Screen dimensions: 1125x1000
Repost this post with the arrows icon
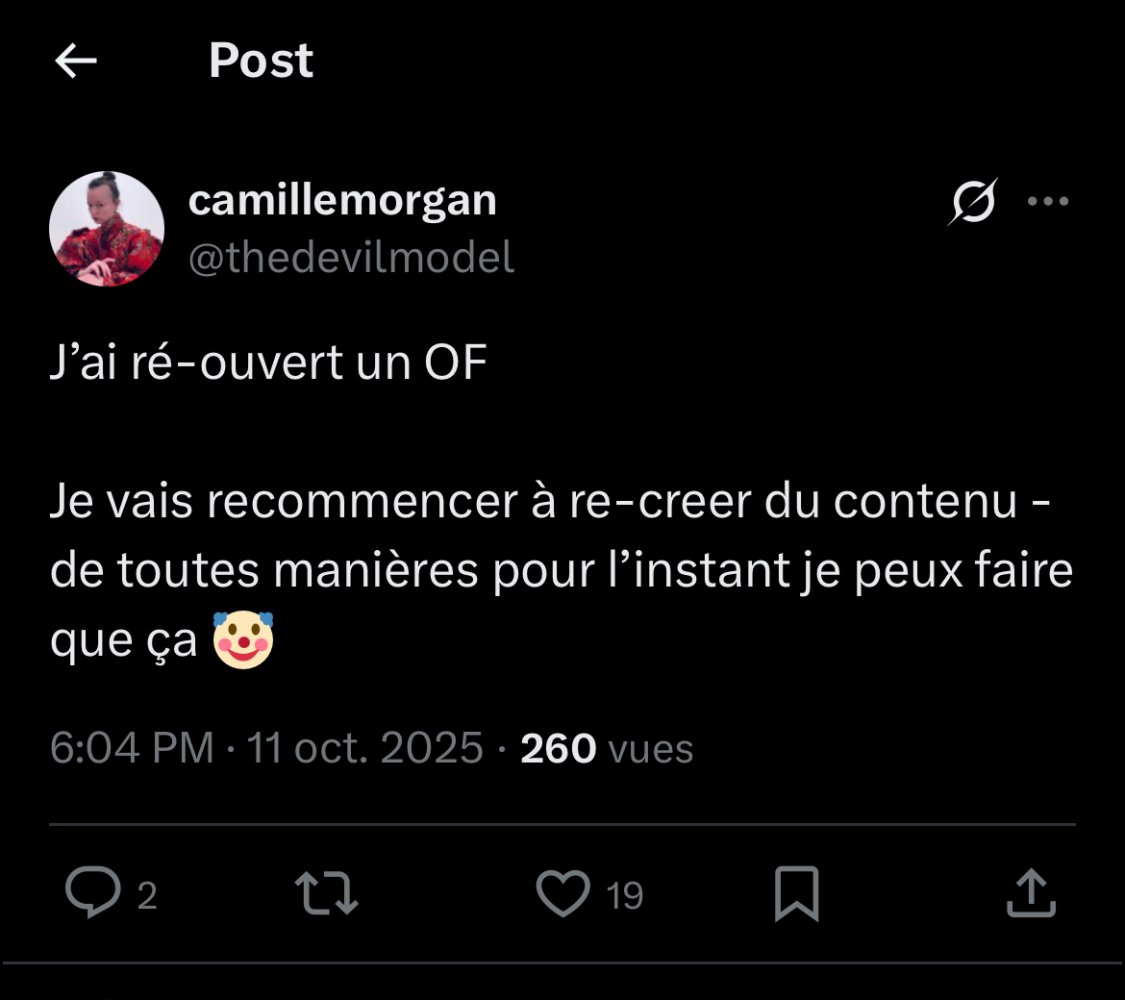pos(329,893)
